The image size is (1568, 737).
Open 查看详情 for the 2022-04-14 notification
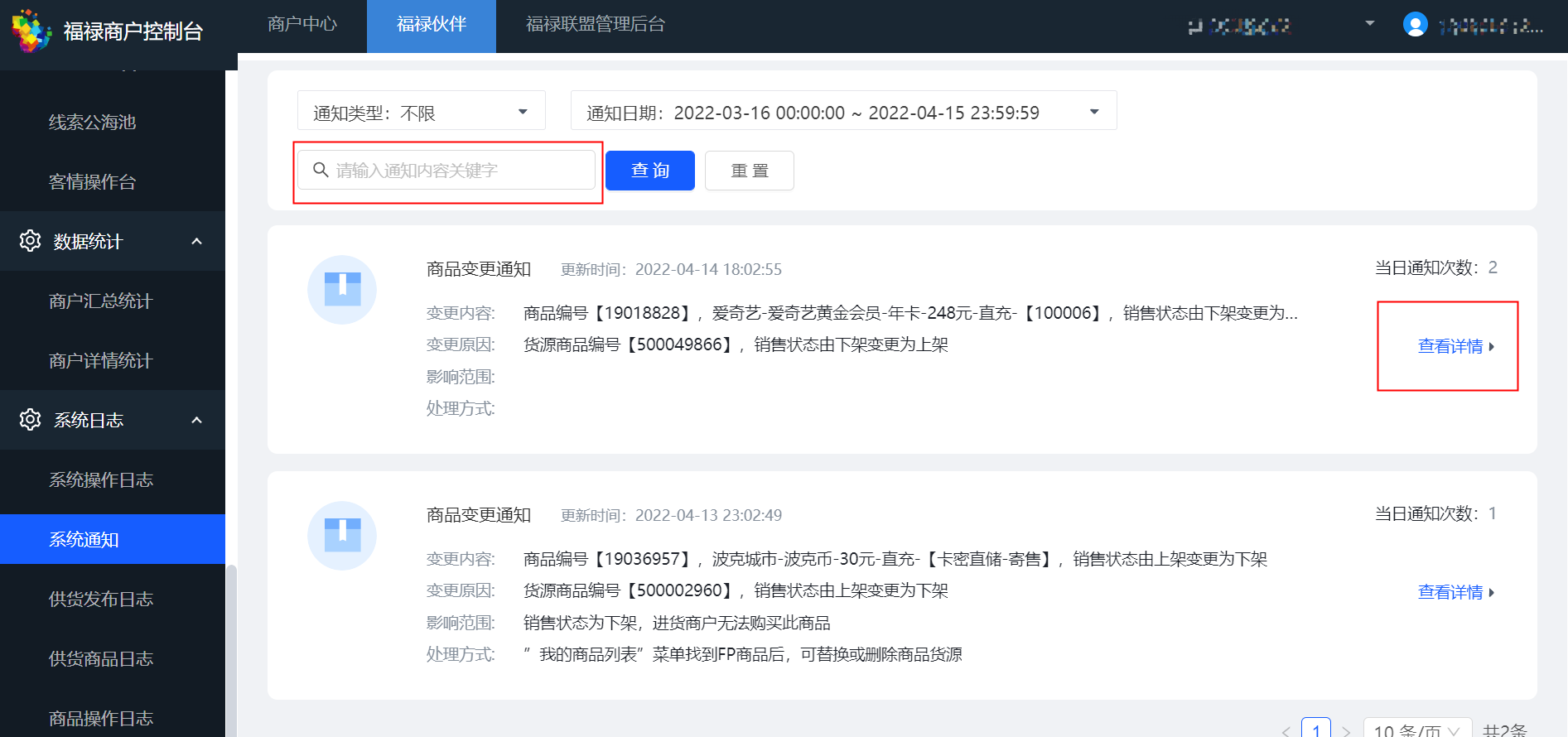pos(1455,346)
